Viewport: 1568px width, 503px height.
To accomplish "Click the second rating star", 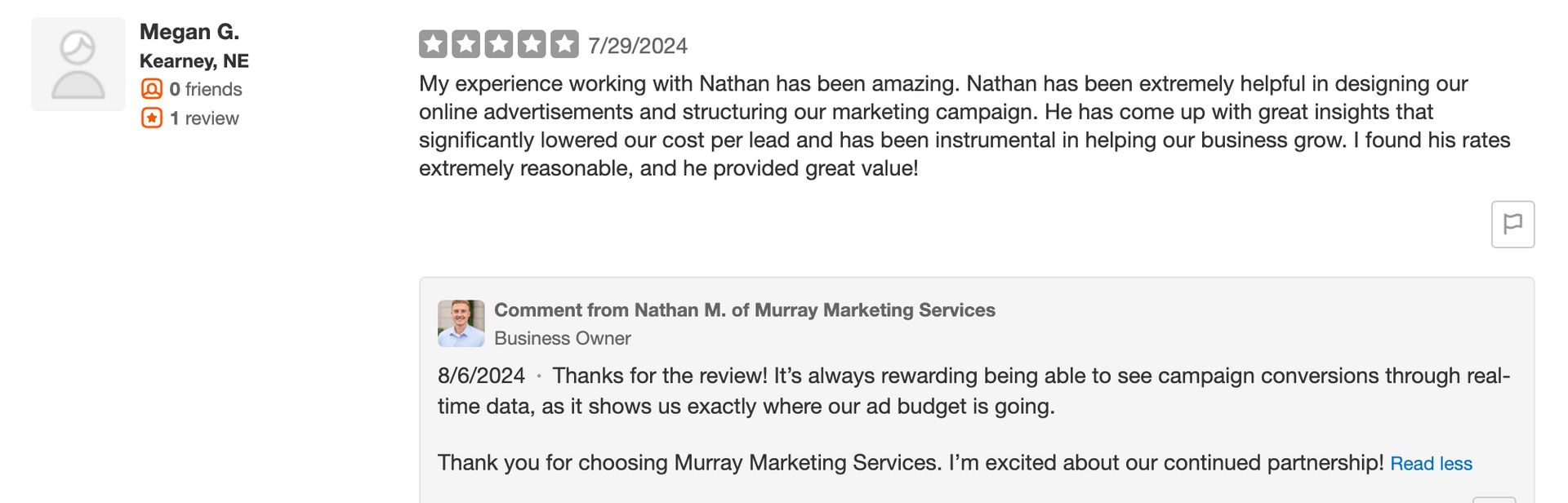I will pyautogui.click(x=466, y=44).
